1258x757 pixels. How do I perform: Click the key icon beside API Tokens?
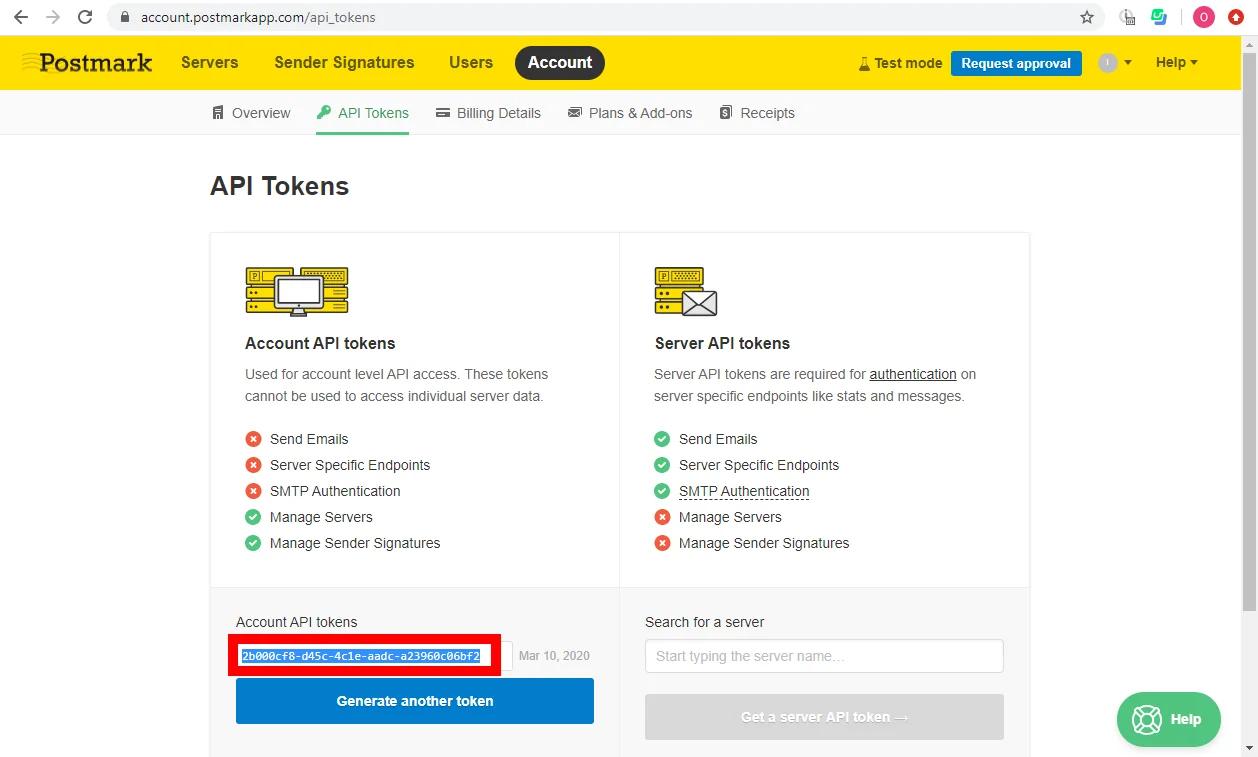coord(324,112)
